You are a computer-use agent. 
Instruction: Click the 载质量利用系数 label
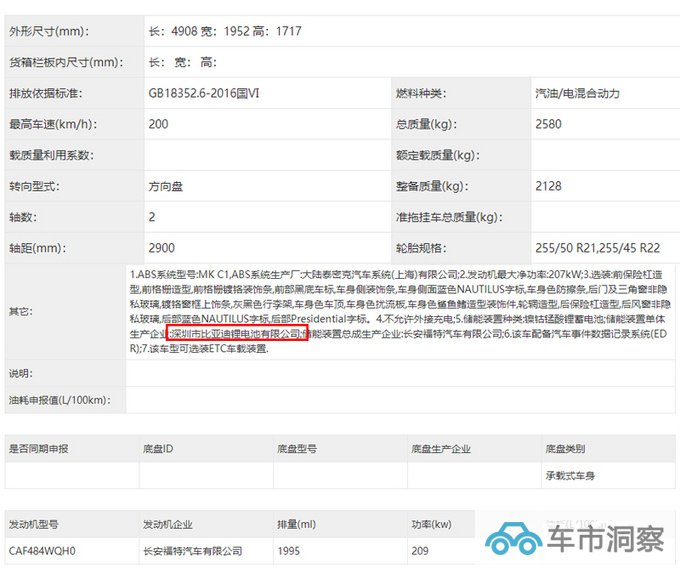coord(51,155)
